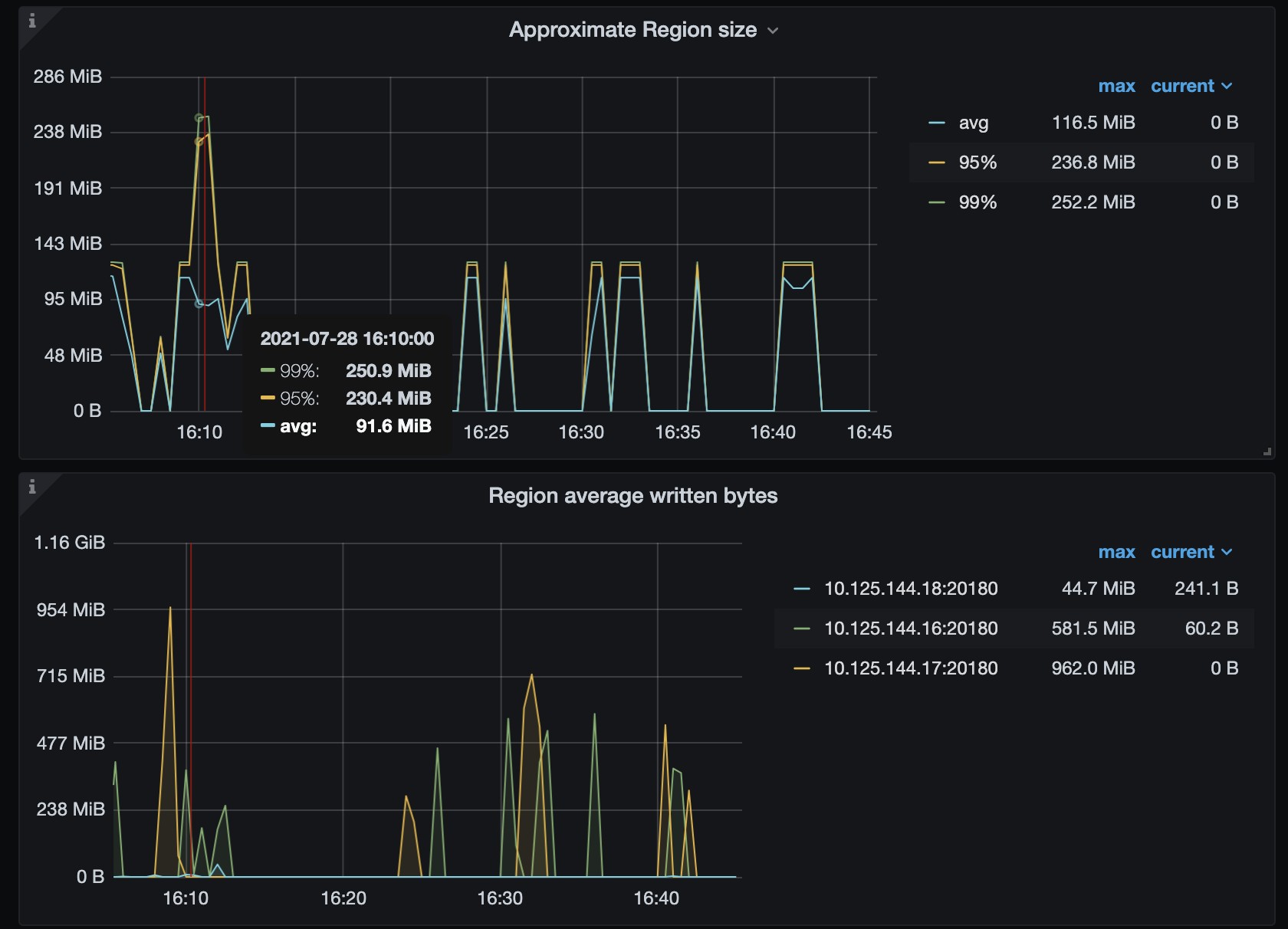
Task: Select 10.125.144.17:20180 series name in legend
Action: (911, 668)
